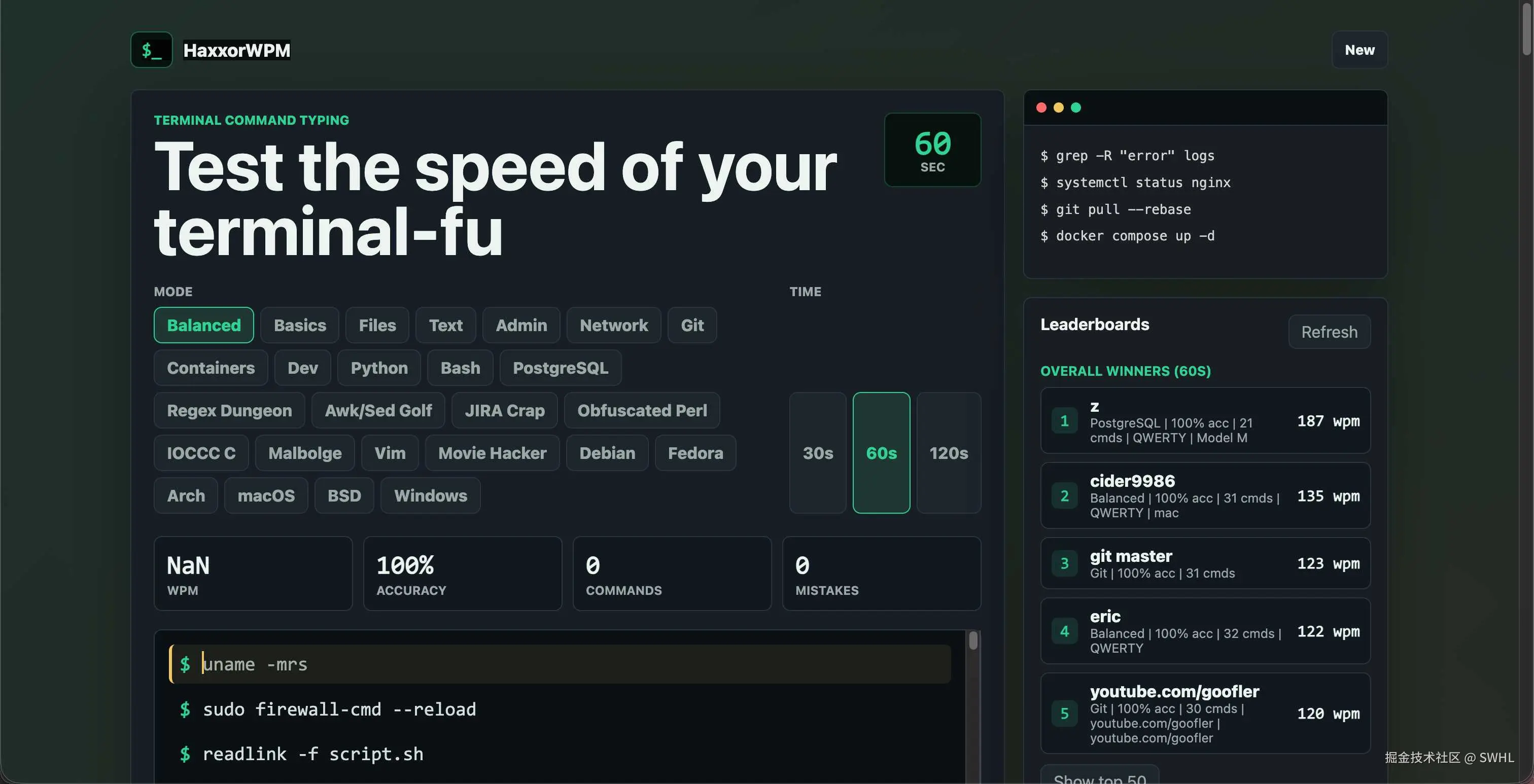Open leaderboard entry for eric
This screenshot has width=1534, height=784.
coord(1205,631)
